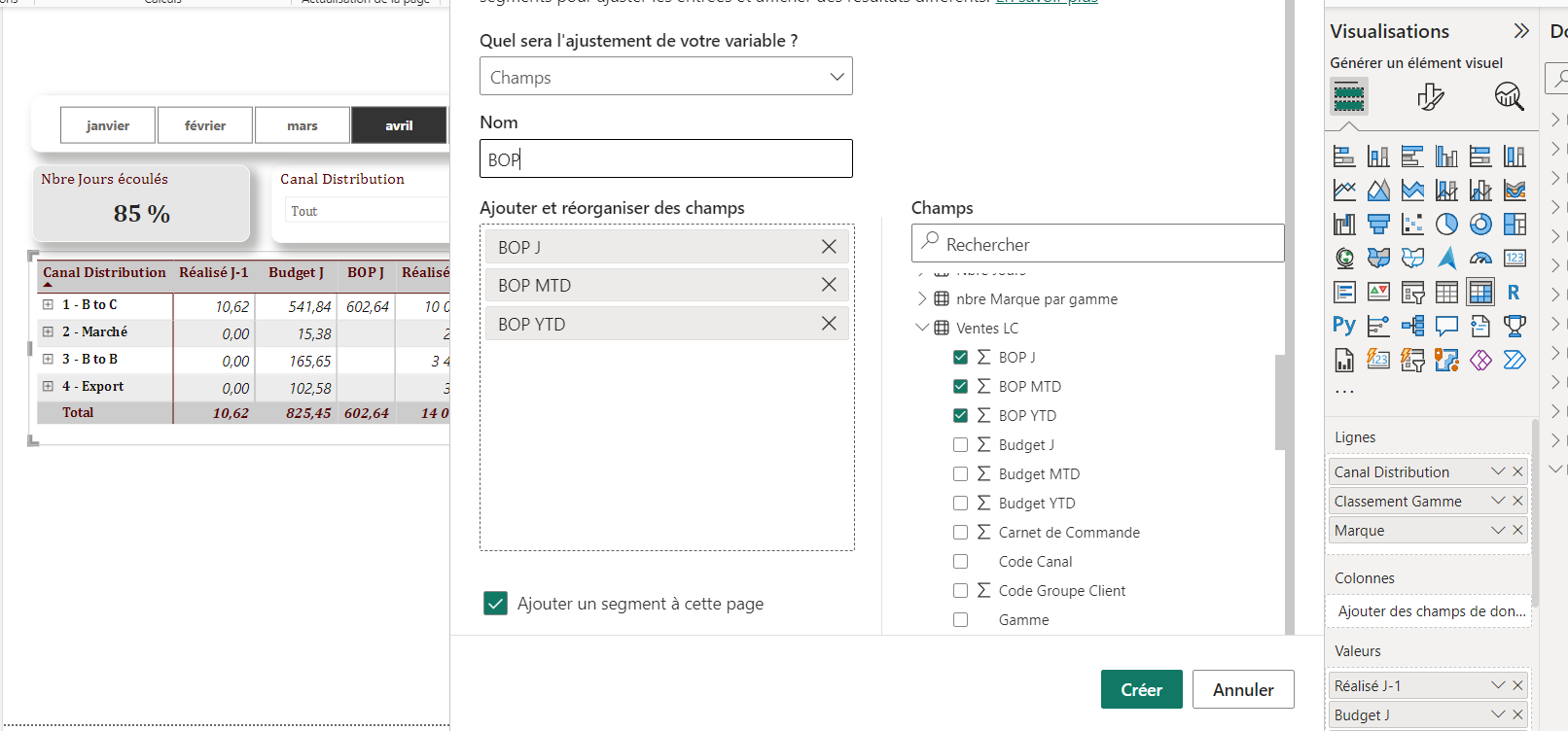This screenshot has height=731, width=1568.
Task: Cancel the dialog with Annuler
Action: coord(1243,689)
